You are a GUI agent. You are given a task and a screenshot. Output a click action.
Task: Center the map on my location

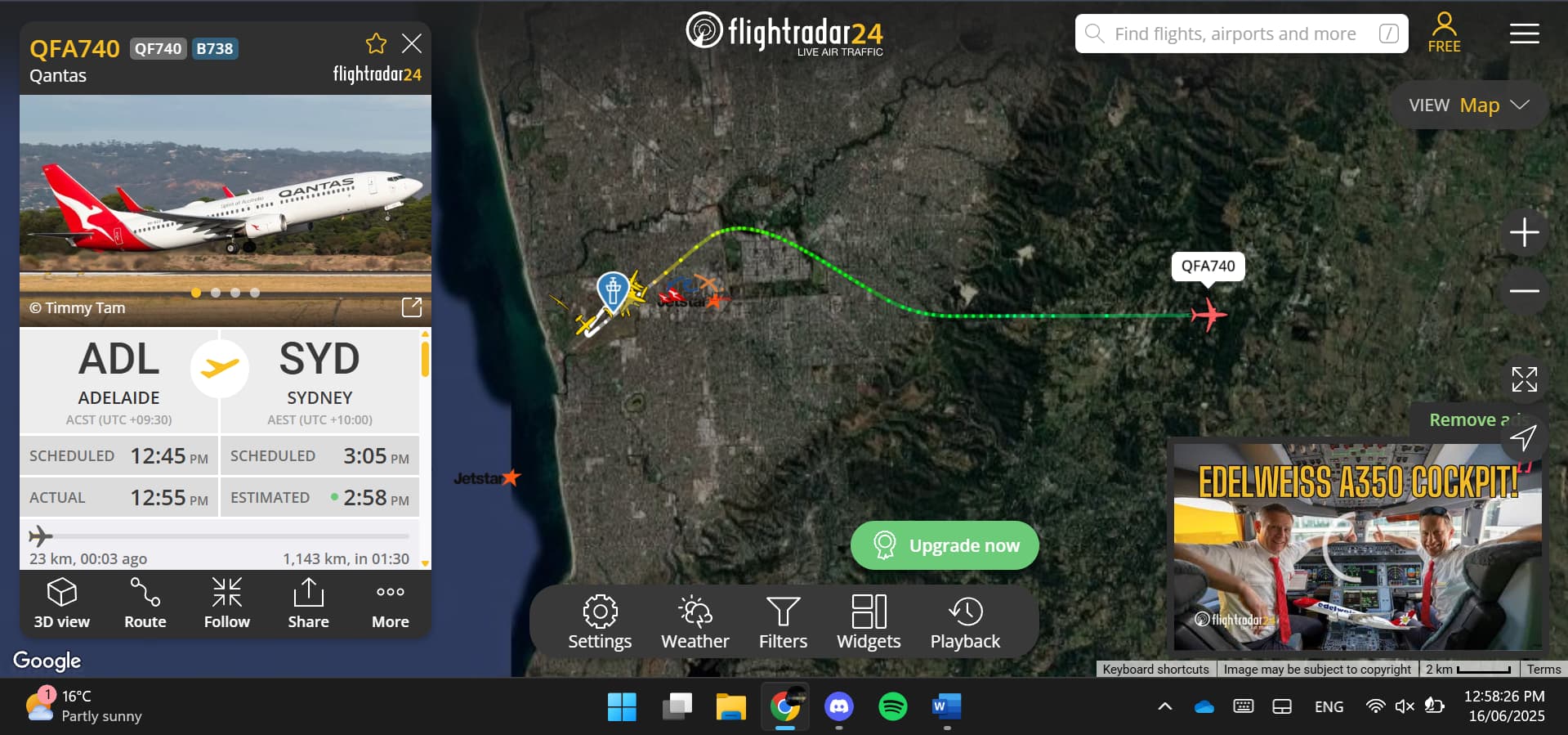(1524, 437)
